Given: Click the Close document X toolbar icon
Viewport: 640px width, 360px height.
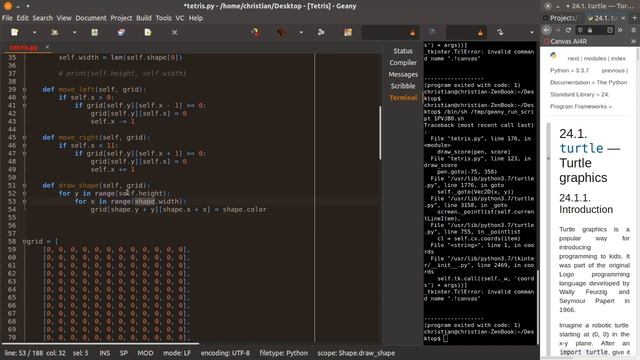Looking at the screenshot, I should pyautogui.click(x=174, y=32).
